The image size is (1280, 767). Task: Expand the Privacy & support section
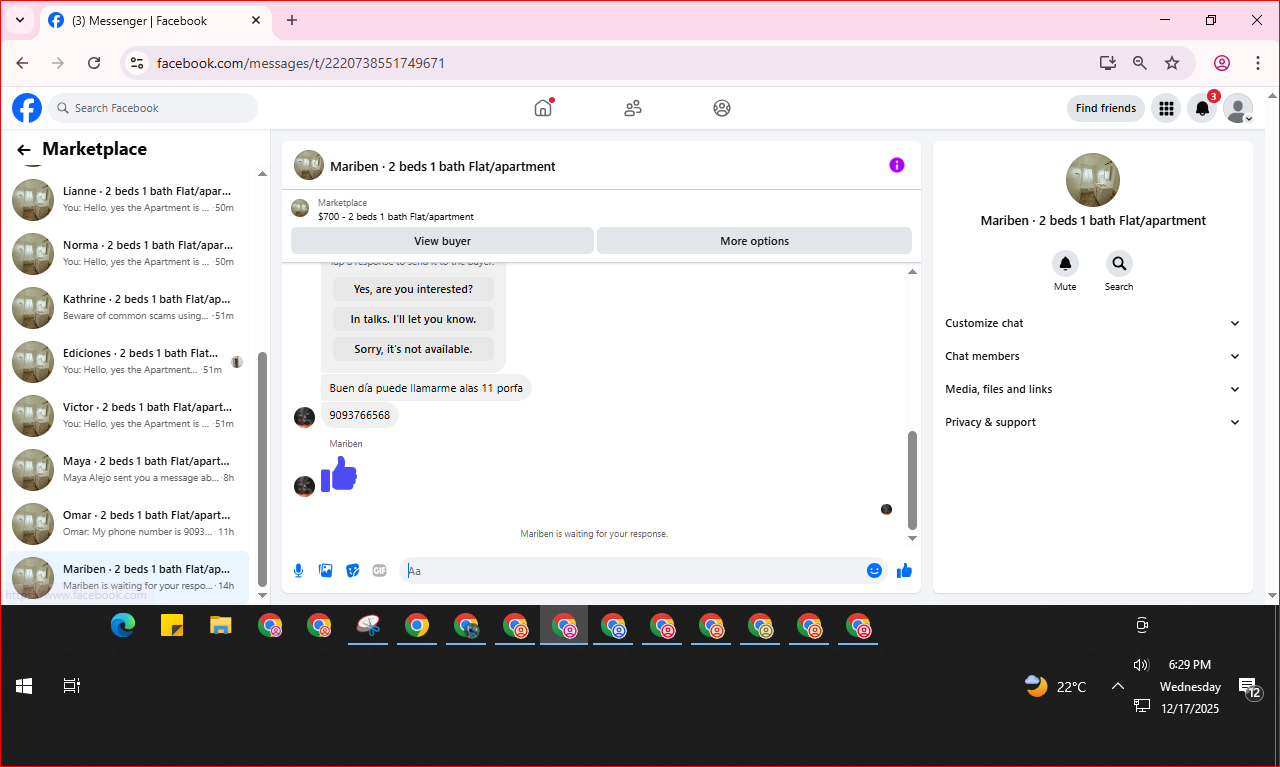coord(1092,422)
